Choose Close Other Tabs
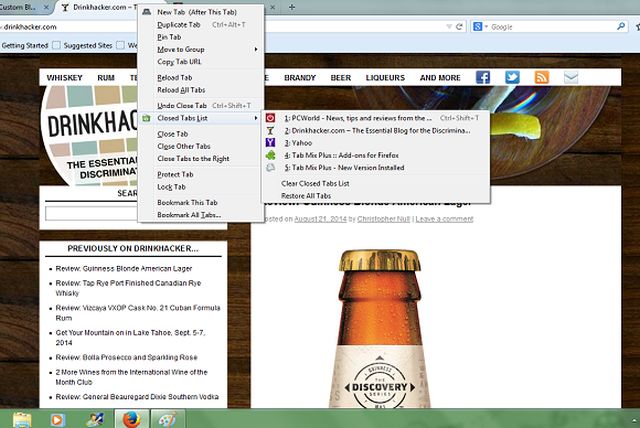Image resolution: width=640 pixels, height=428 pixels. pos(201,146)
